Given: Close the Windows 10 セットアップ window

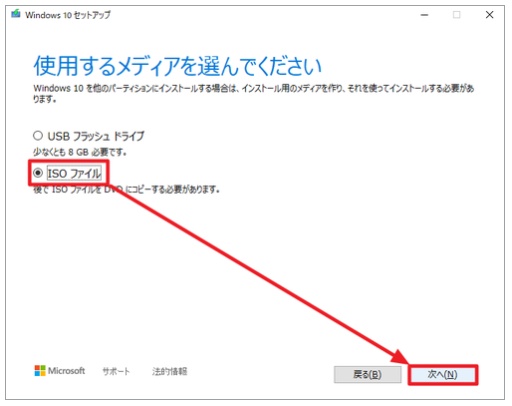Looking at the screenshot, I should tap(489, 15).
